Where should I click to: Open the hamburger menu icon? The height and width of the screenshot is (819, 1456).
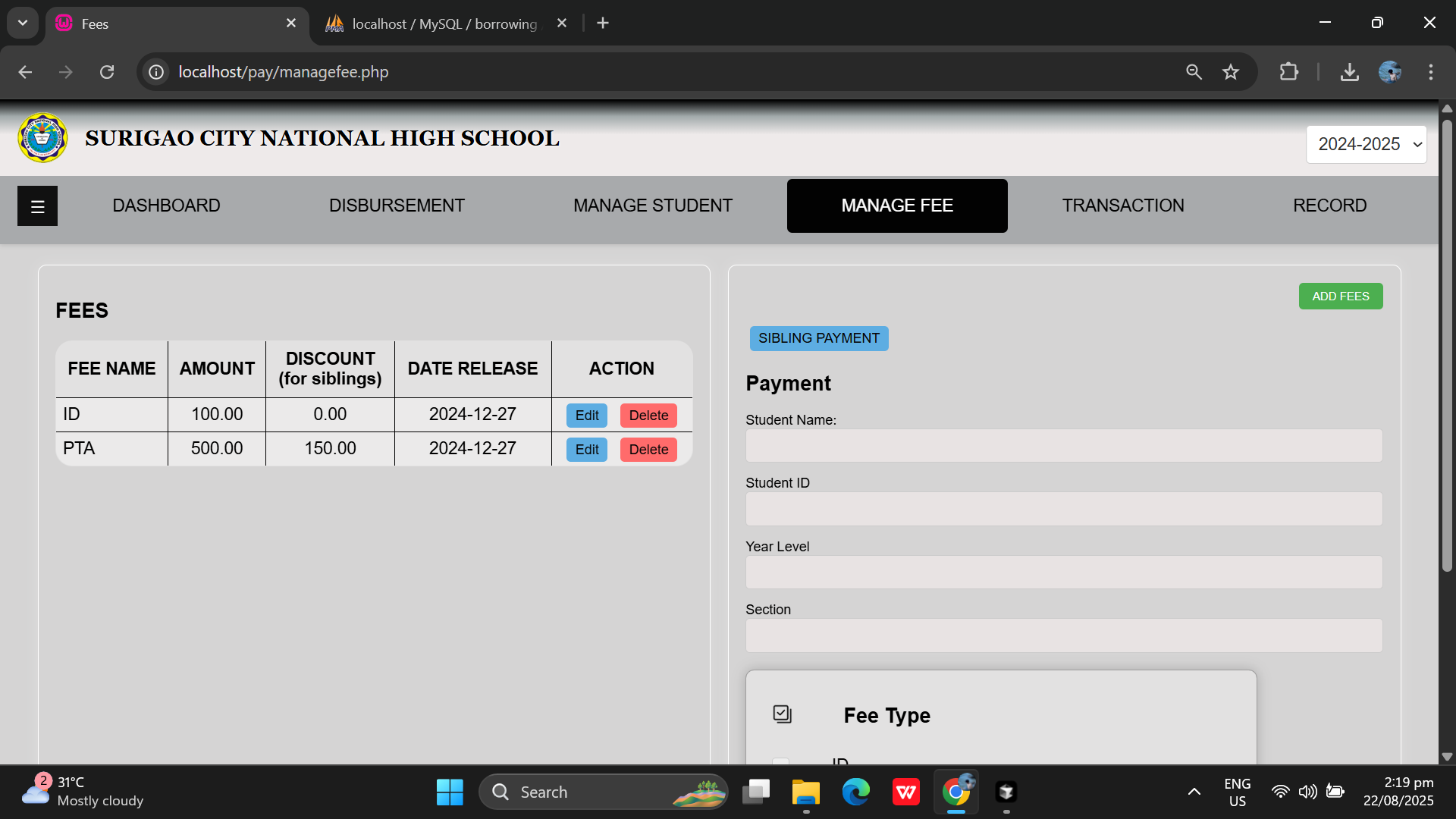(37, 206)
